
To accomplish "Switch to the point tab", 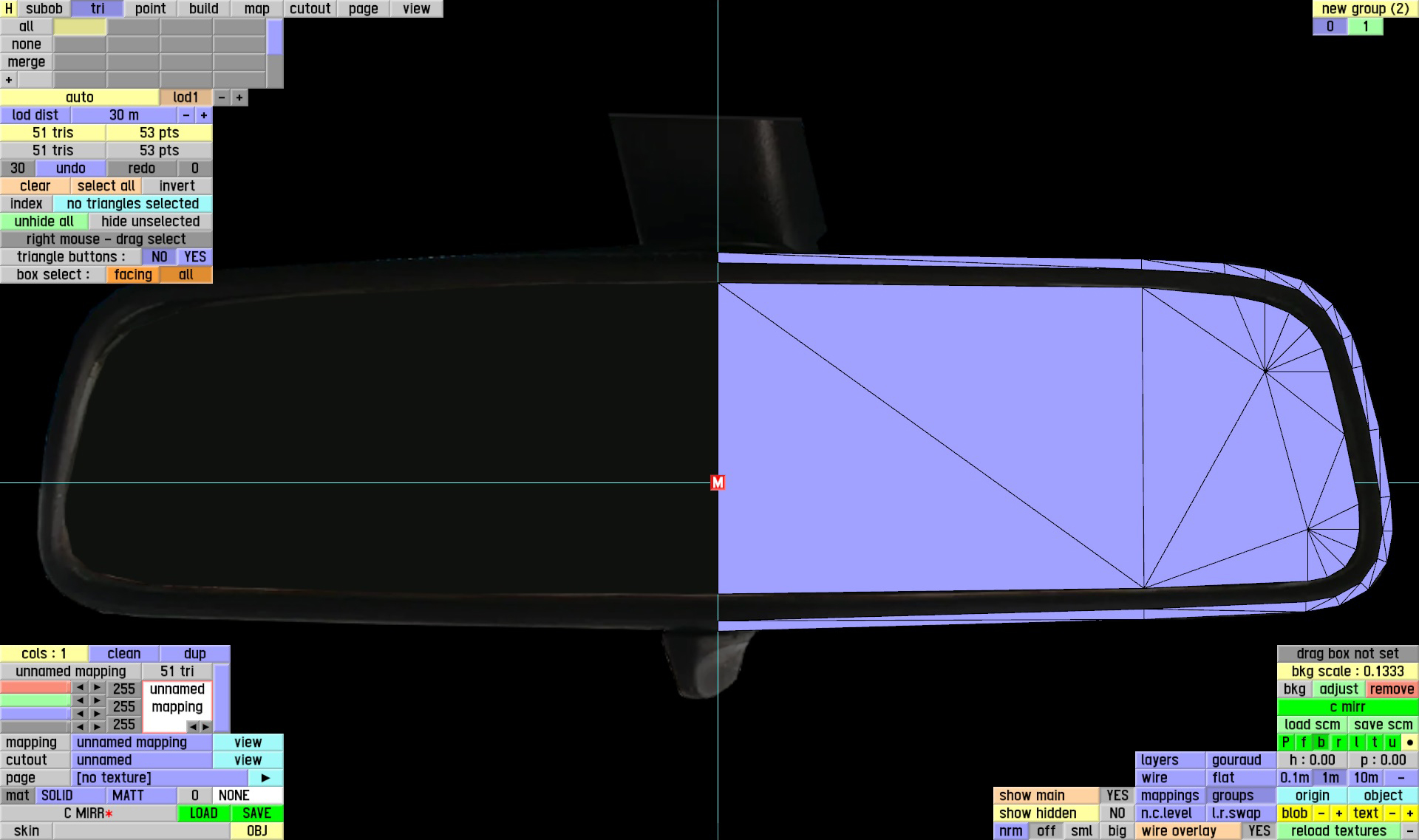I will click(150, 9).
